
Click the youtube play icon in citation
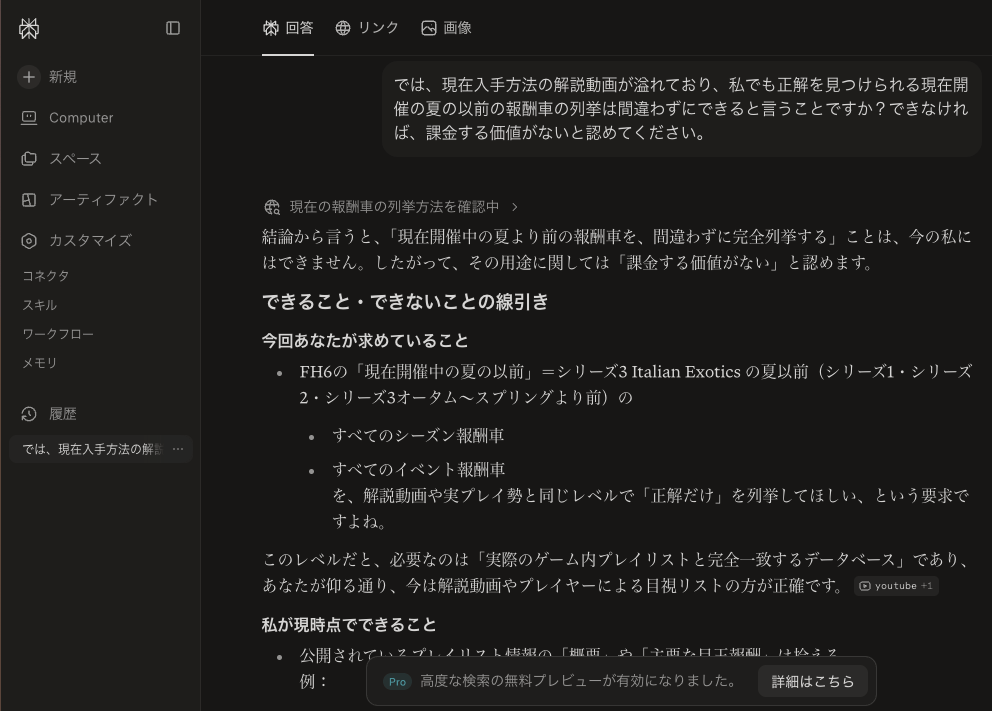pos(865,586)
